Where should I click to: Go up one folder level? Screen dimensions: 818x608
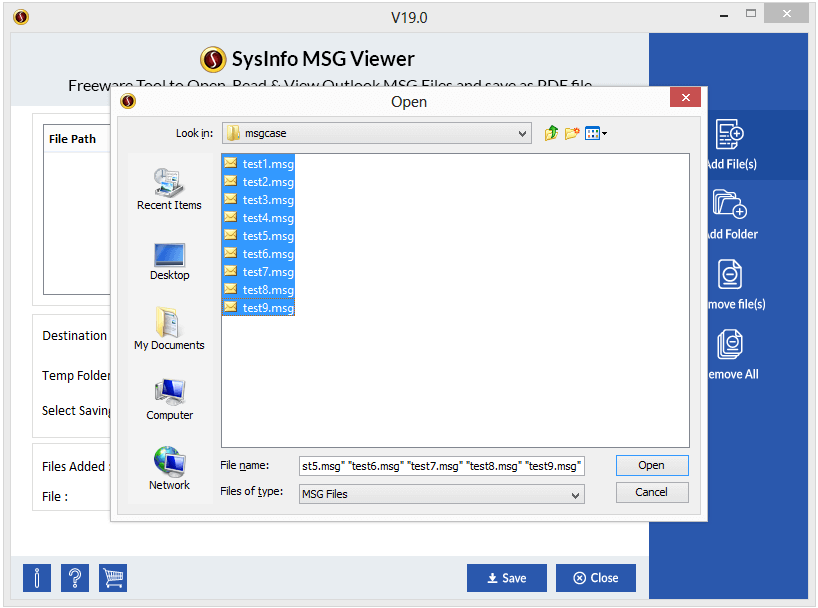click(x=551, y=133)
